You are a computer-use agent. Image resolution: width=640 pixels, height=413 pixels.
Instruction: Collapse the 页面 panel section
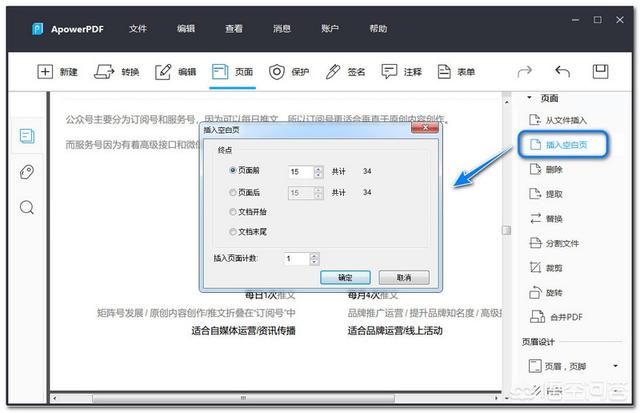[529, 98]
